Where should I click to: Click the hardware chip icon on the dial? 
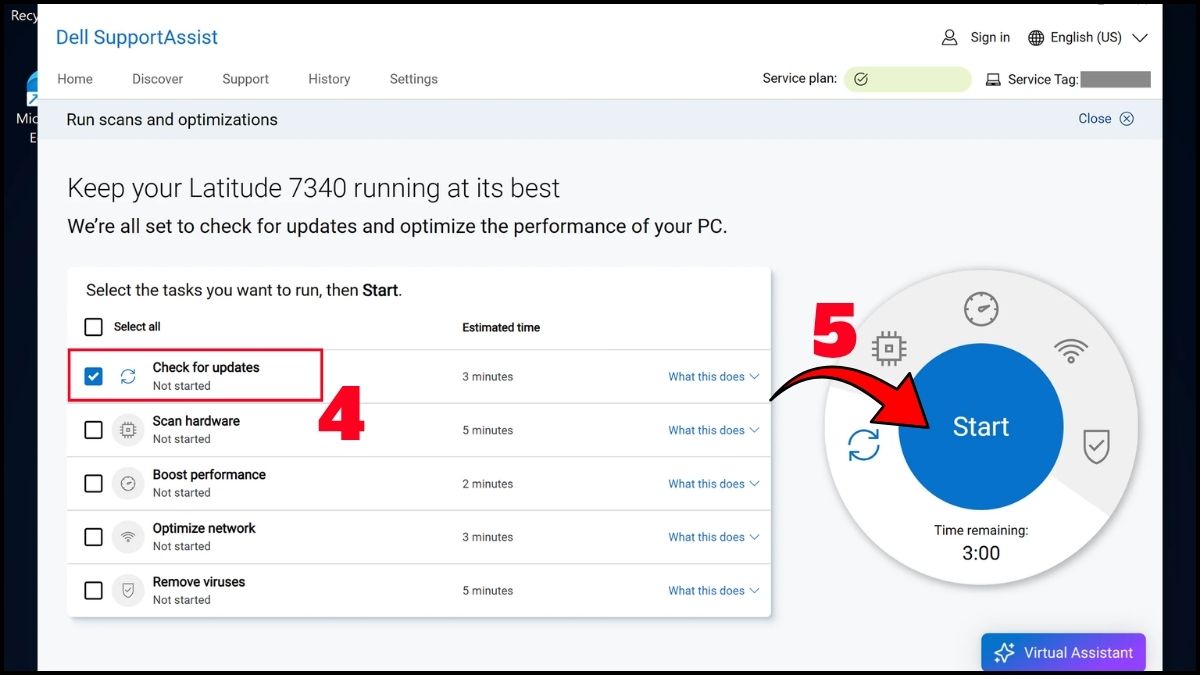(889, 348)
